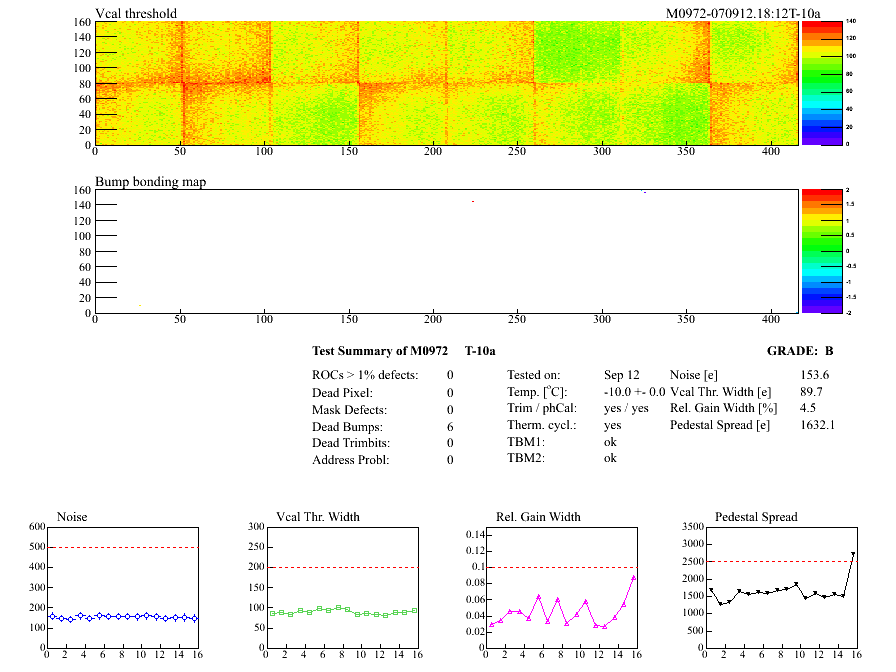This screenshot has width=896, height=672.
Task: Click the Bump bonding map color scale
Action: 813,250
